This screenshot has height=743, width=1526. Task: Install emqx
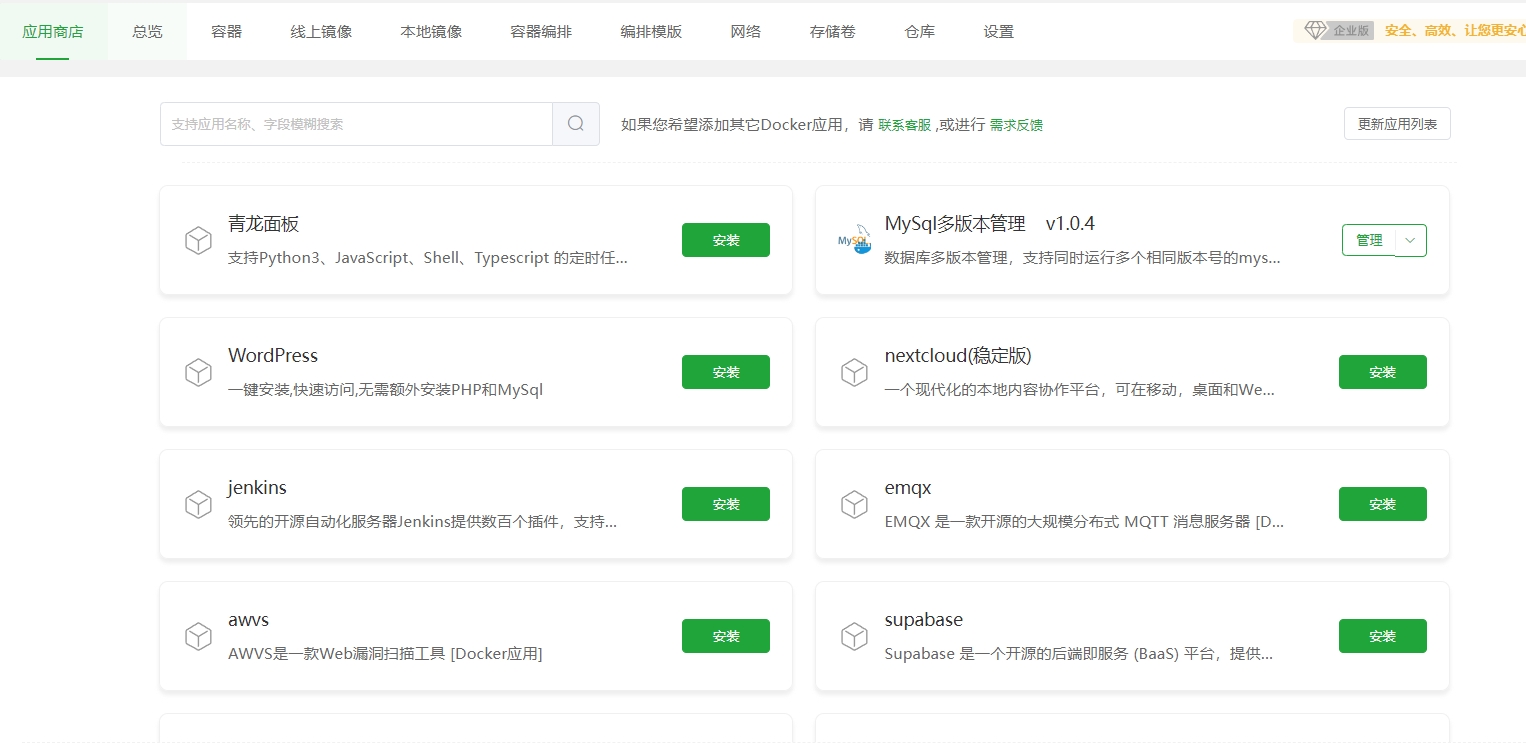coord(1383,504)
